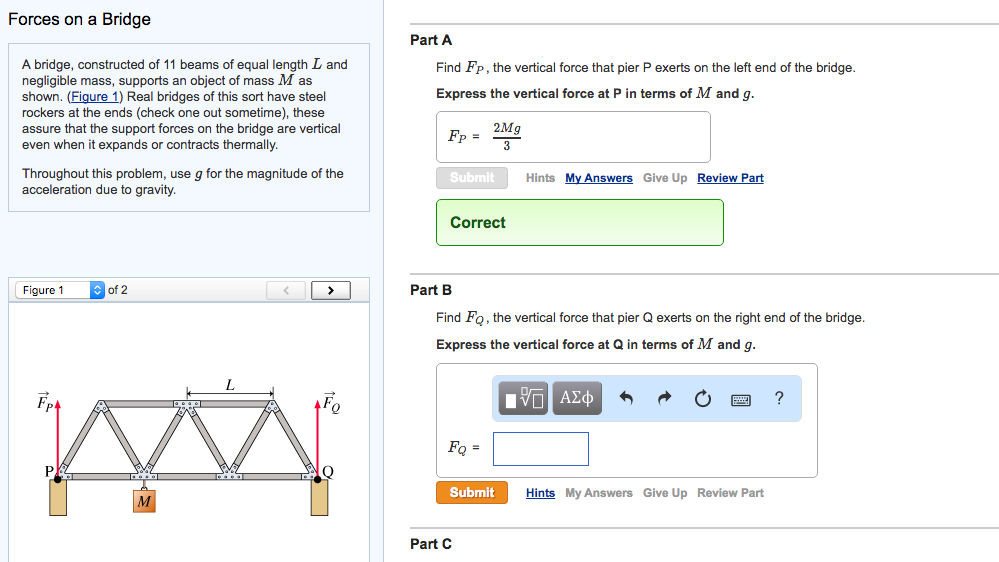This screenshot has height=562, width=999.
Task: Go to the next figure arrow
Action: (331, 290)
